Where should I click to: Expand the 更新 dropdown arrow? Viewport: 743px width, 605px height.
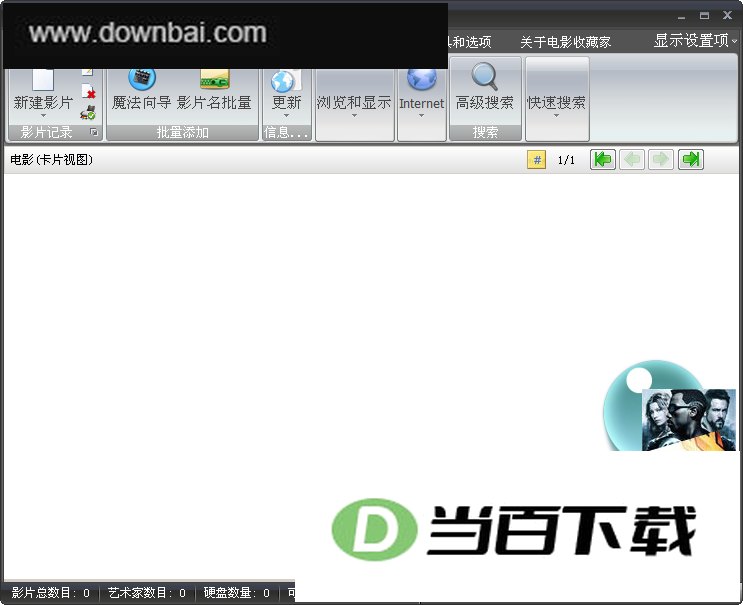click(x=286, y=116)
